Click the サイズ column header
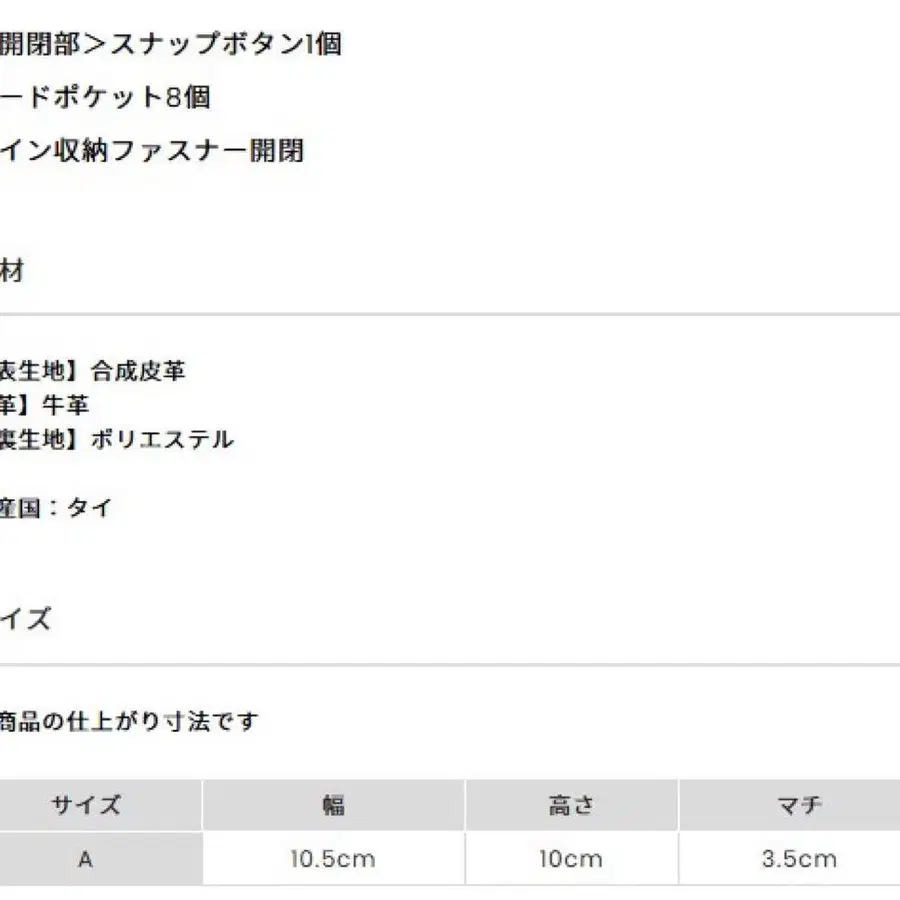Image resolution: width=900 pixels, height=900 pixels. [x=86, y=805]
